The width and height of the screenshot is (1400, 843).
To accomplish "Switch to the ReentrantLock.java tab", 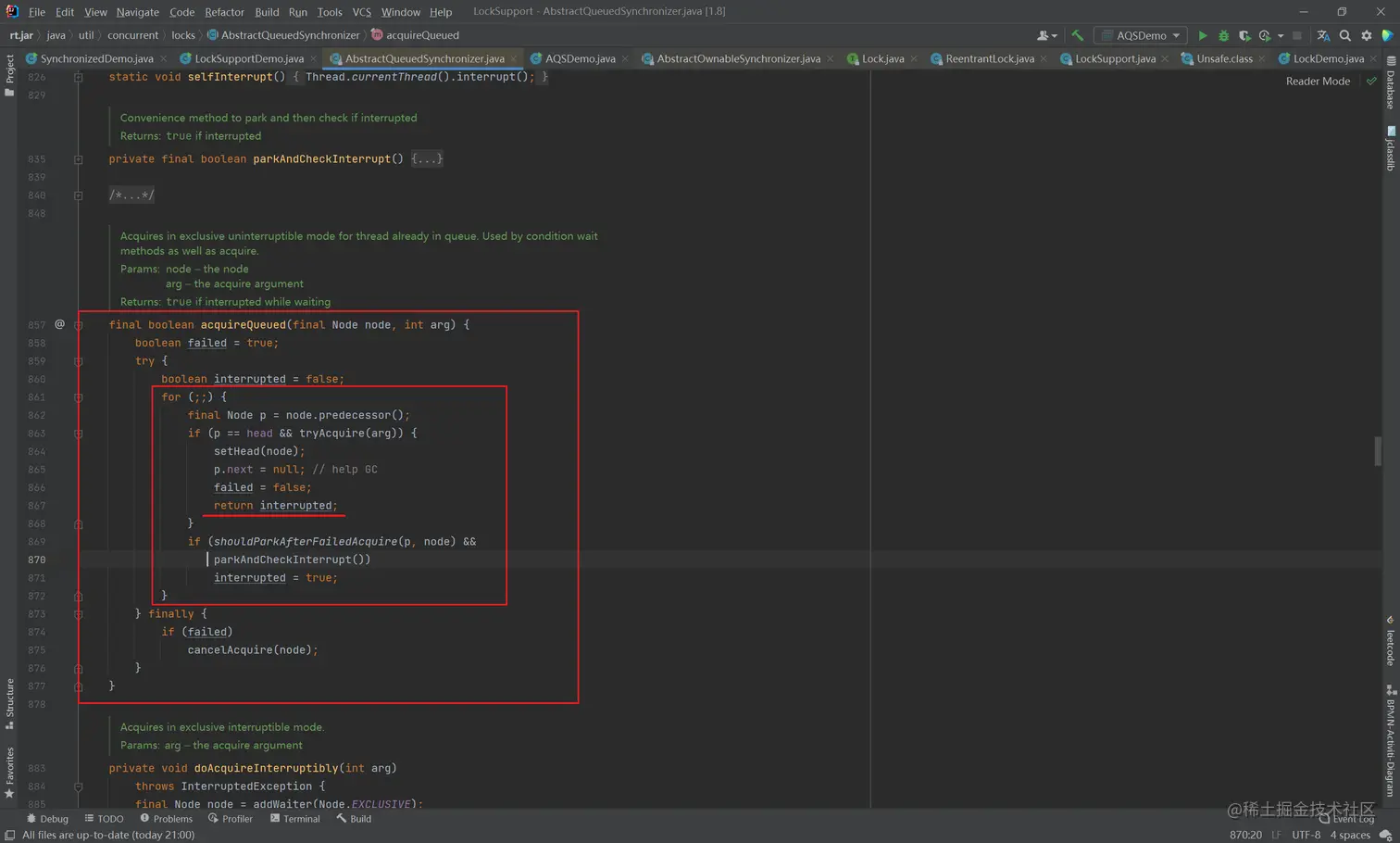I will [989, 58].
